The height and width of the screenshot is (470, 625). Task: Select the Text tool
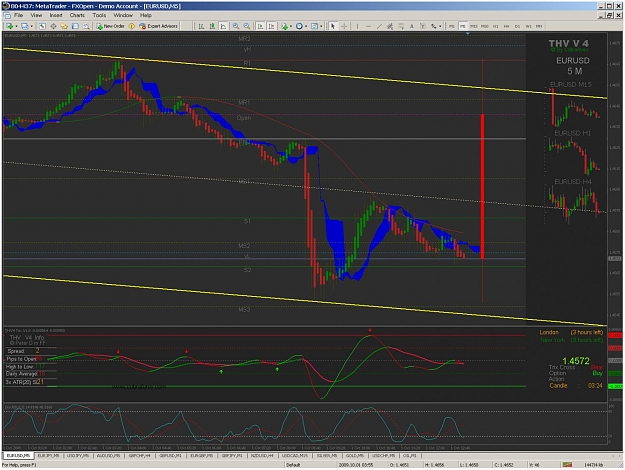pyautogui.click(x=412, y=26)
